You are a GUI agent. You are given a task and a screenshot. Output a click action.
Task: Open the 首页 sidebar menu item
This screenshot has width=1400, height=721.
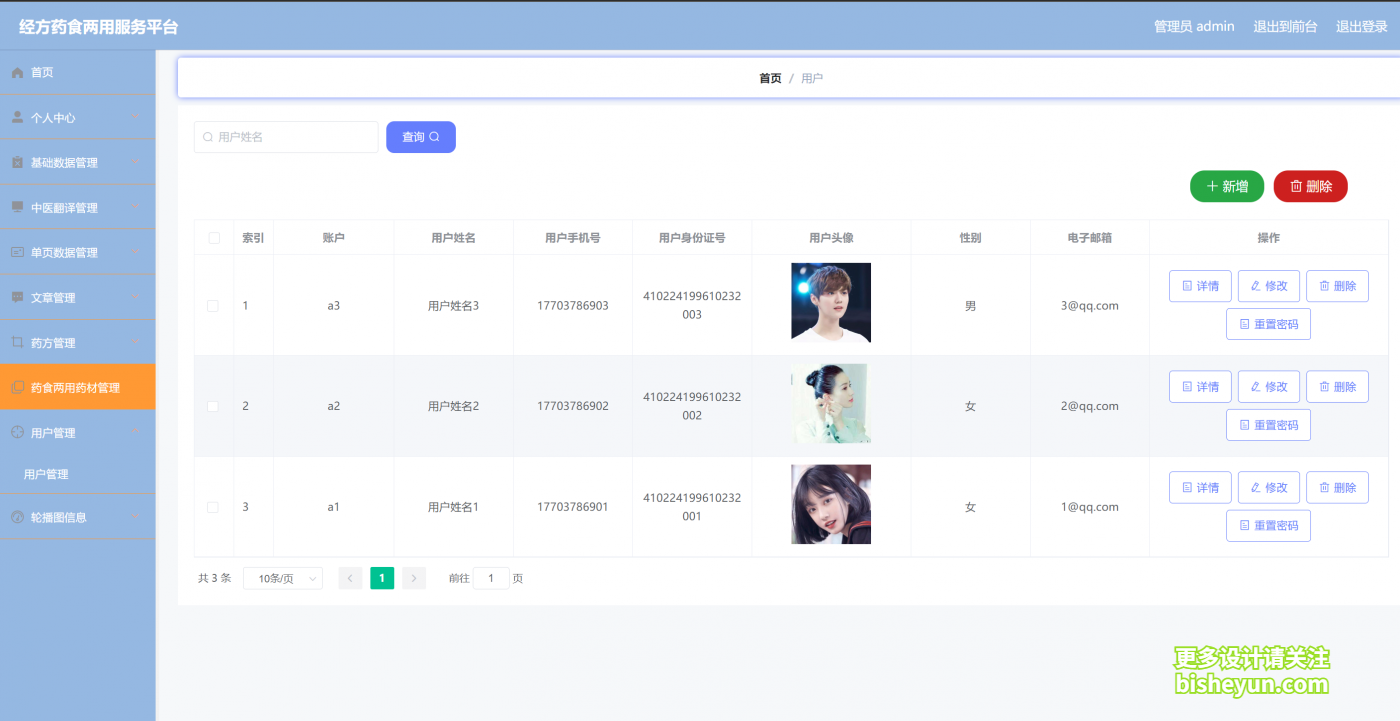(77, 73)
